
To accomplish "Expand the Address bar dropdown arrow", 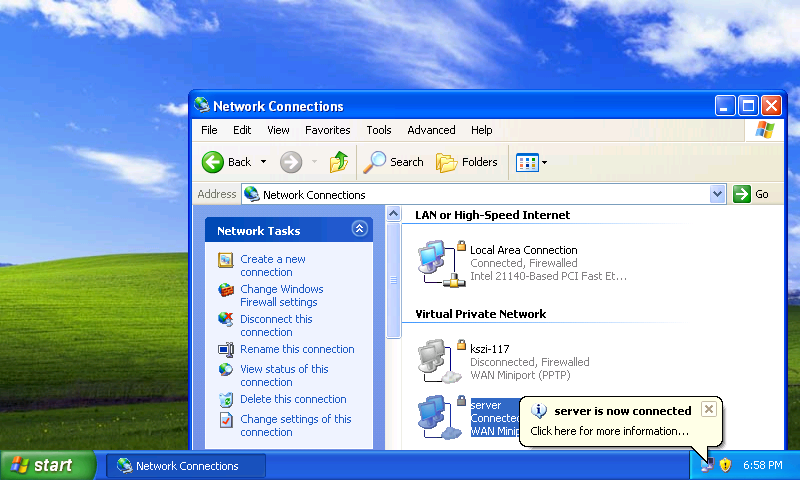I will [x=717, y=194].
